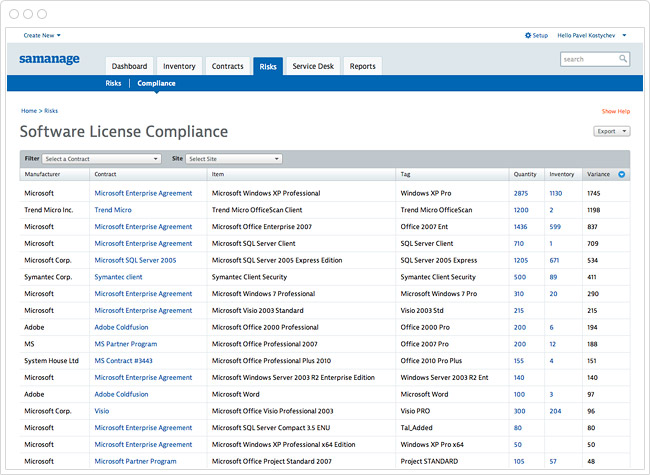Open the Reports tab
650x475 pixels.
[362, 66]
